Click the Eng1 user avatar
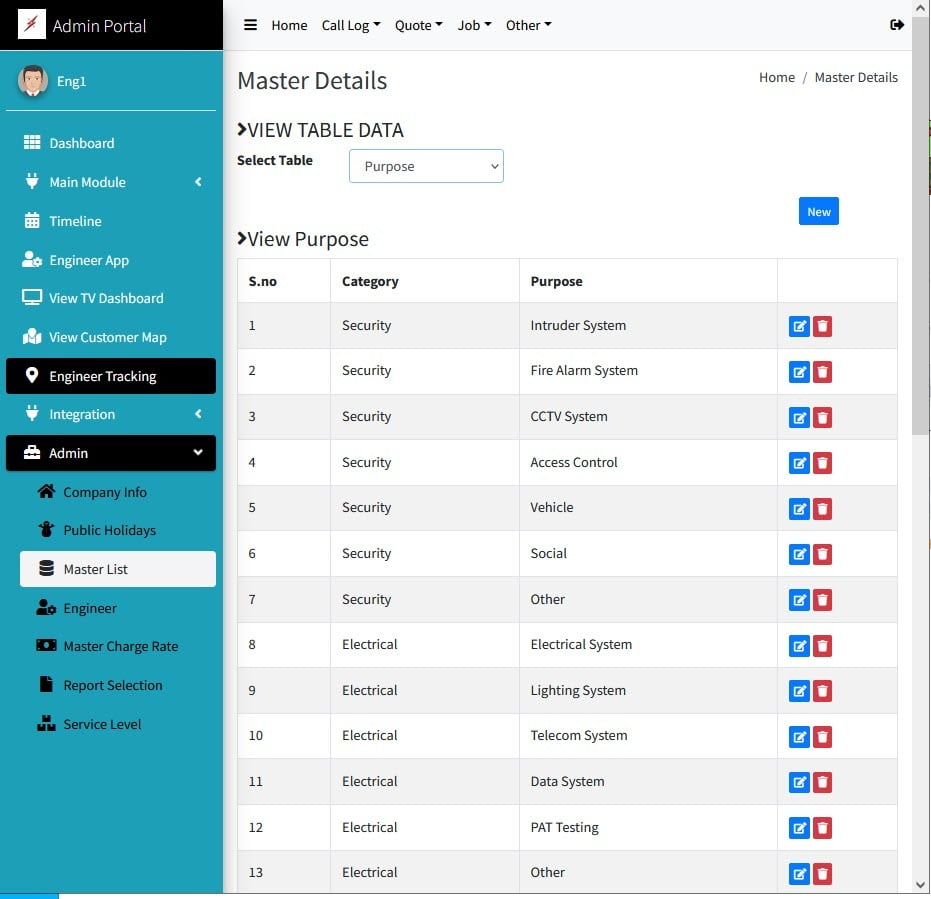Viewport: 931px width, 899px height. (33, 81)
